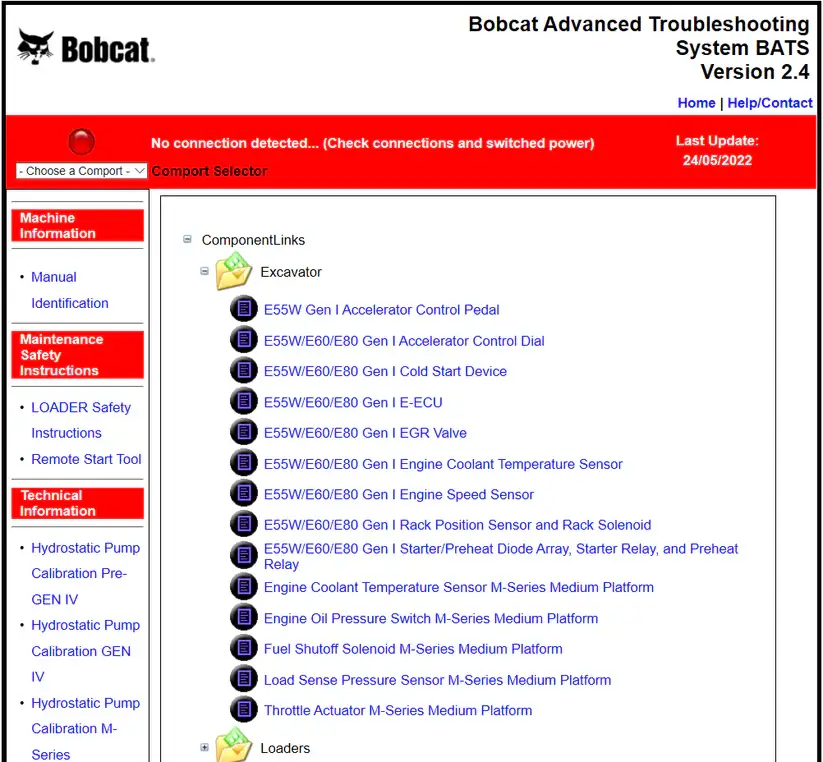This screenshot has height=762, width=823.
Task: Click the Loaders folder icon
Action: 234,747
